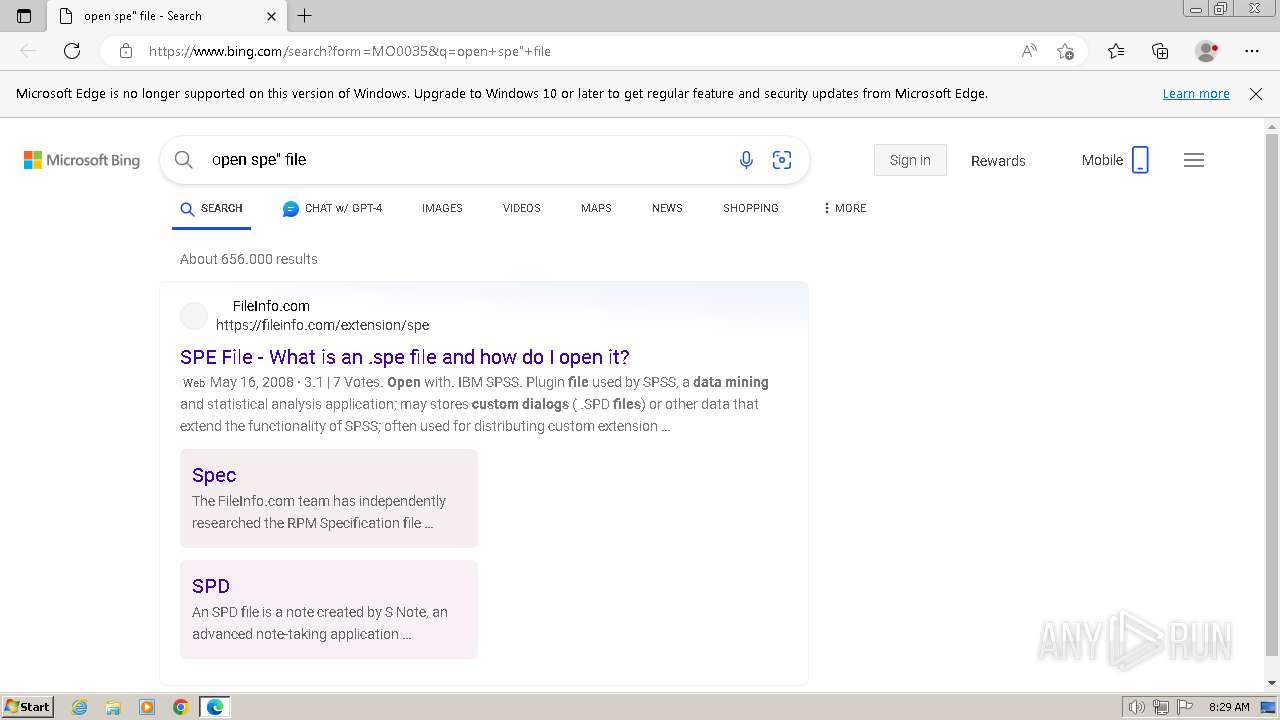Viewport: 1280px width, 720px height.
Task: Switch to the SHOPPING tab
Action: coord(751,208)
